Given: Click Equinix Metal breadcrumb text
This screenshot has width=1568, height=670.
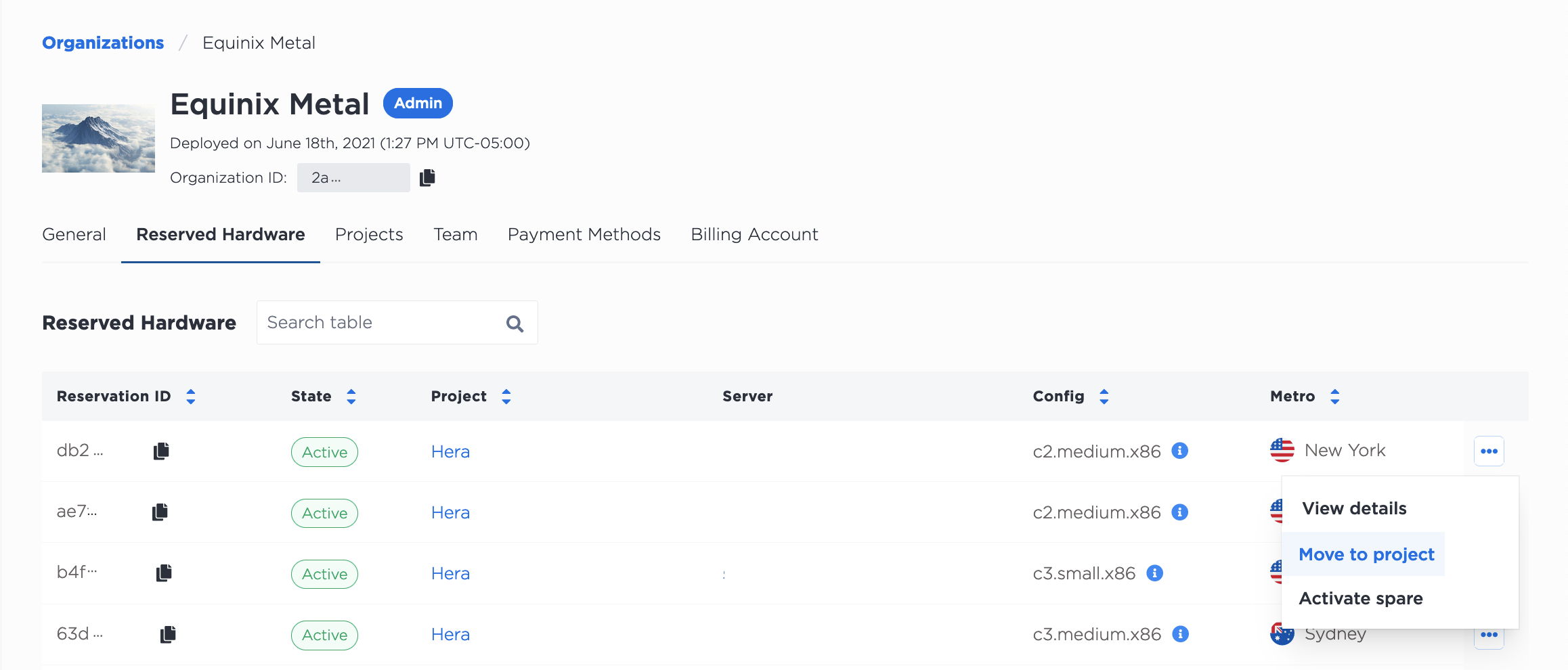Looking at the screenshot, I should pyautogui.click(x=259, y=43).
